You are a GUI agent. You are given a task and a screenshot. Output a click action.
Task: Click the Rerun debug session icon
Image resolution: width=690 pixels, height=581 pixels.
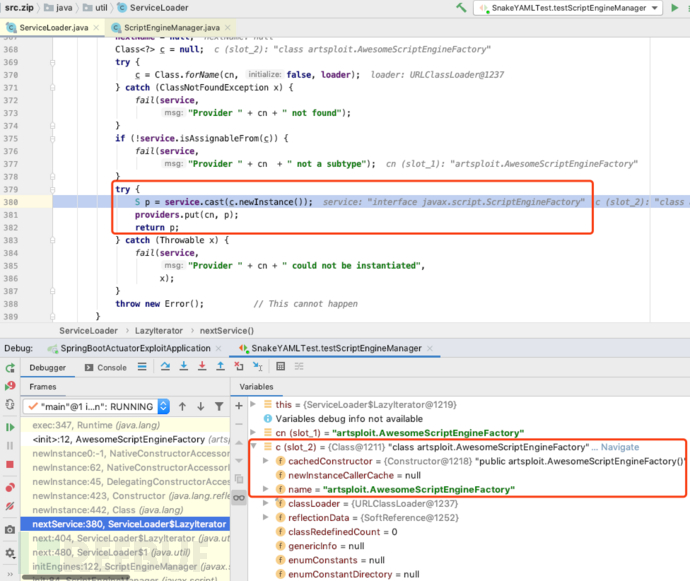pyautogui.click(x=10, y=368)
